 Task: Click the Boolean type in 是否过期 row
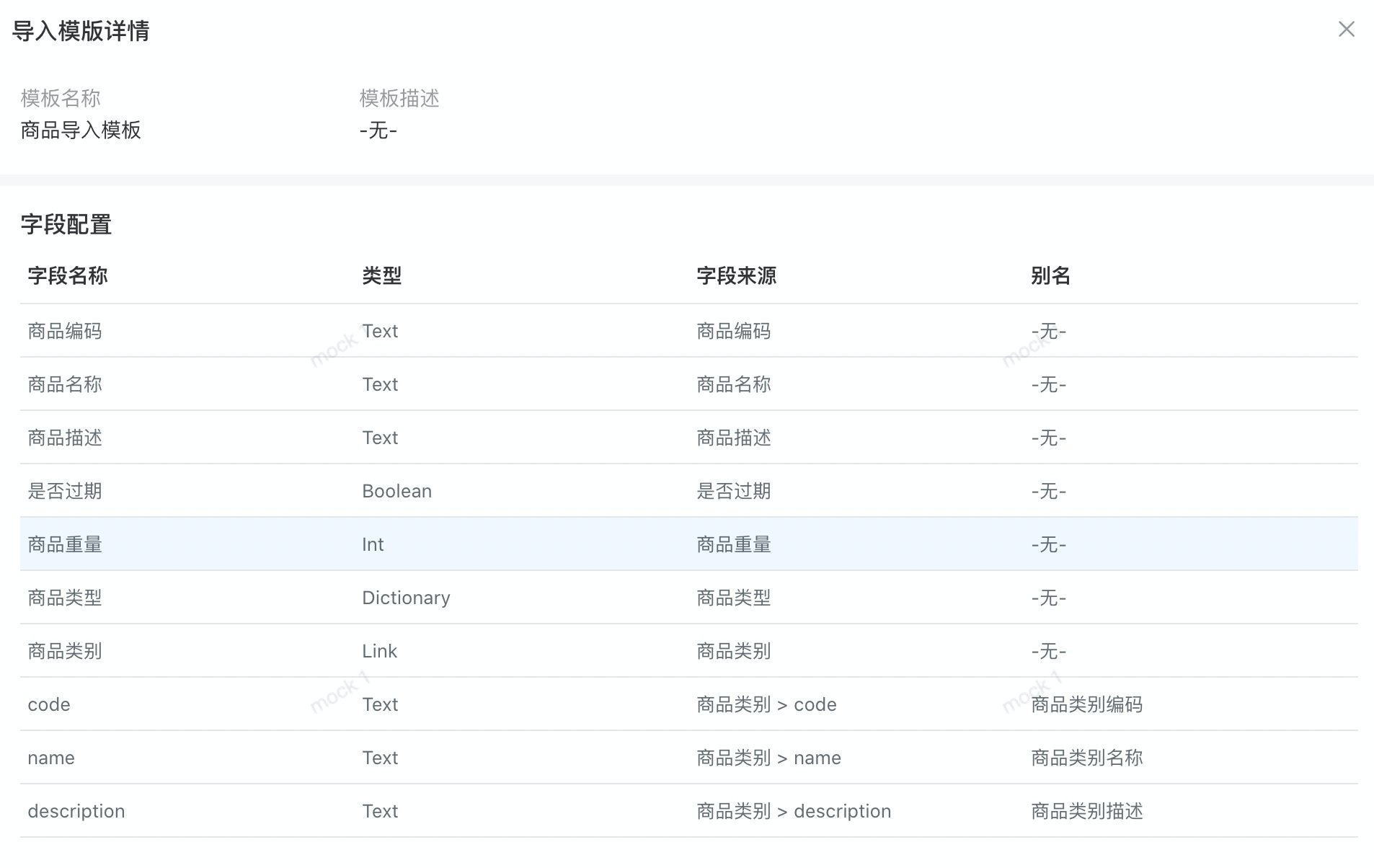coord(396,492)
